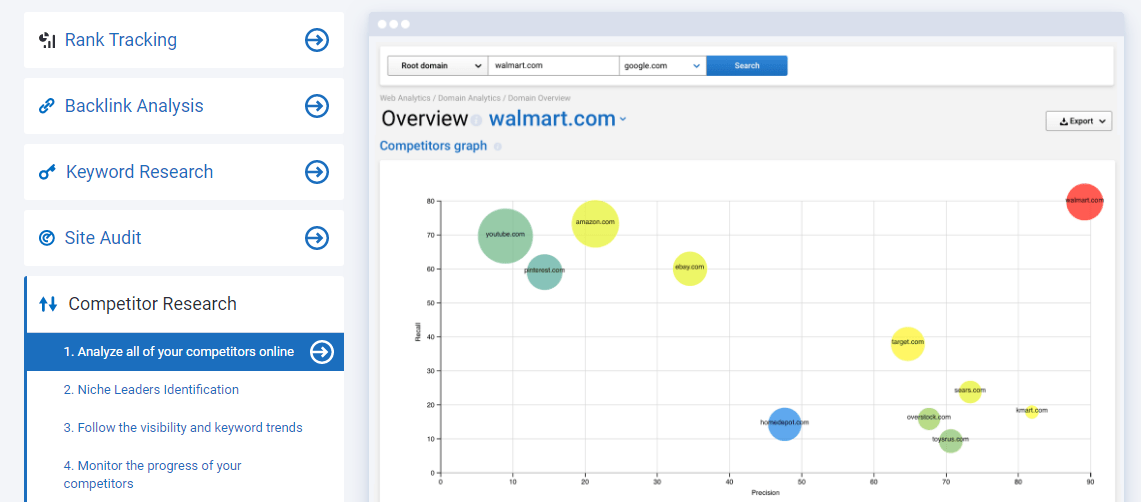This screenshot has height=502, width=1141.
Task: Select Rank Tracking menu item
Action: (x=184, y=40)
